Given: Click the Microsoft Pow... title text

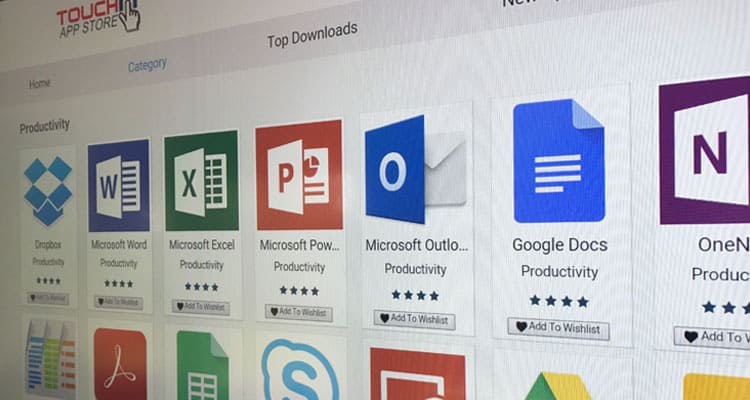Looking at the screenshot, I should tap(300, 245).
